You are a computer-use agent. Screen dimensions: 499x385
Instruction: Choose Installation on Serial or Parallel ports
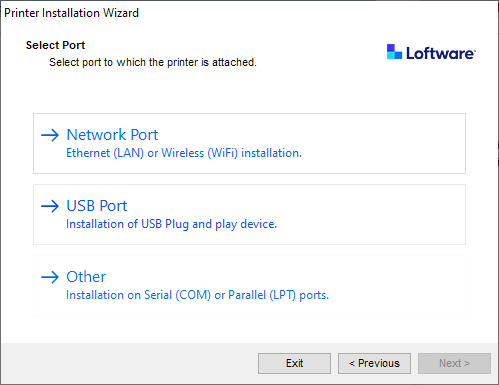[198, 295]
